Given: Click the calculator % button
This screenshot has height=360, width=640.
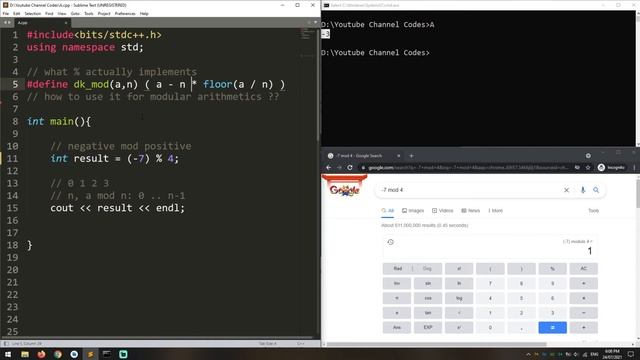Looking at the screenshot, I should (x=553, y=269).
